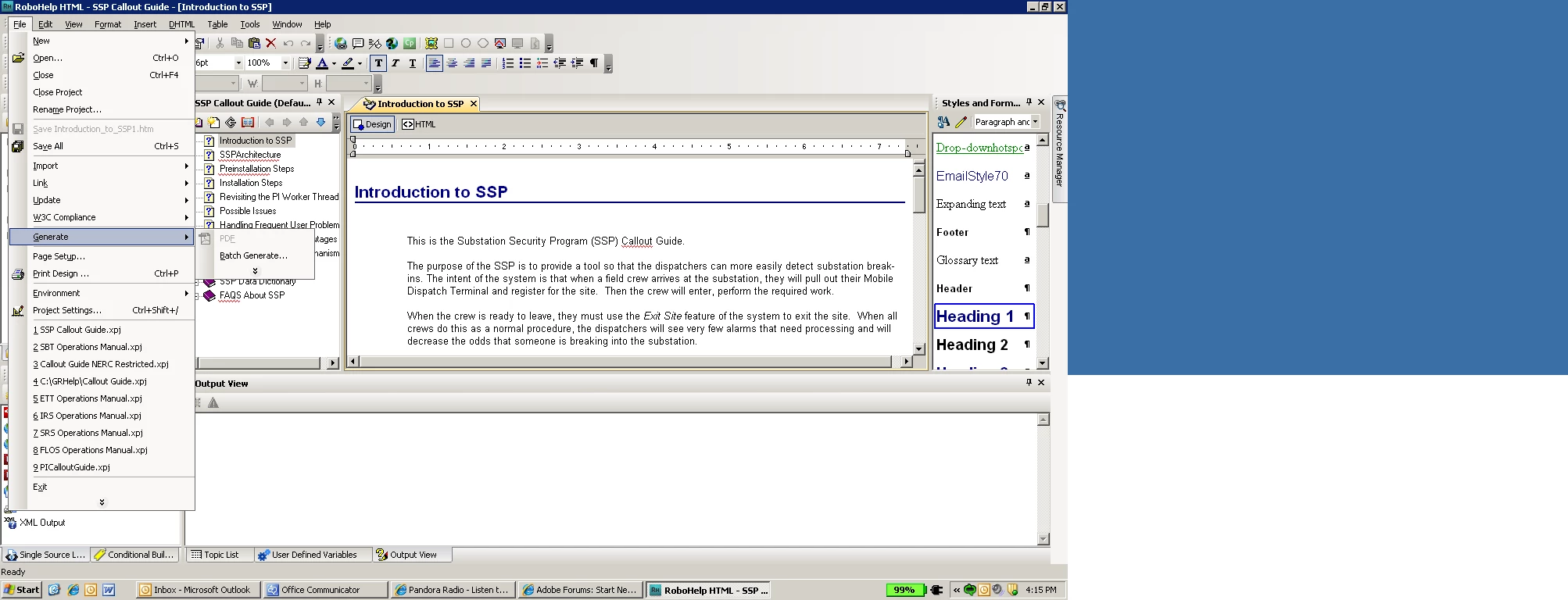1568x600 pixels.
Task: Select Heading 2 style in Styles pane
Action: tap(984, 345)
